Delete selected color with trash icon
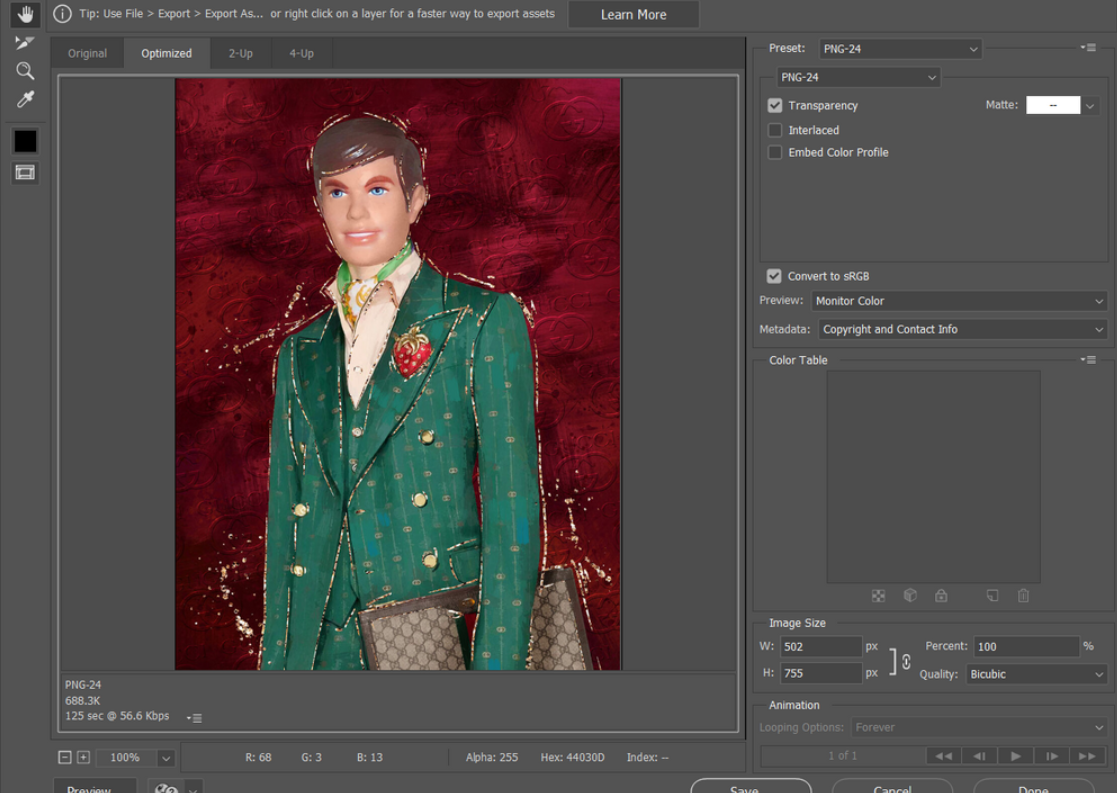This screenshot has height=793, width=1117. [x=1023, y=596]
